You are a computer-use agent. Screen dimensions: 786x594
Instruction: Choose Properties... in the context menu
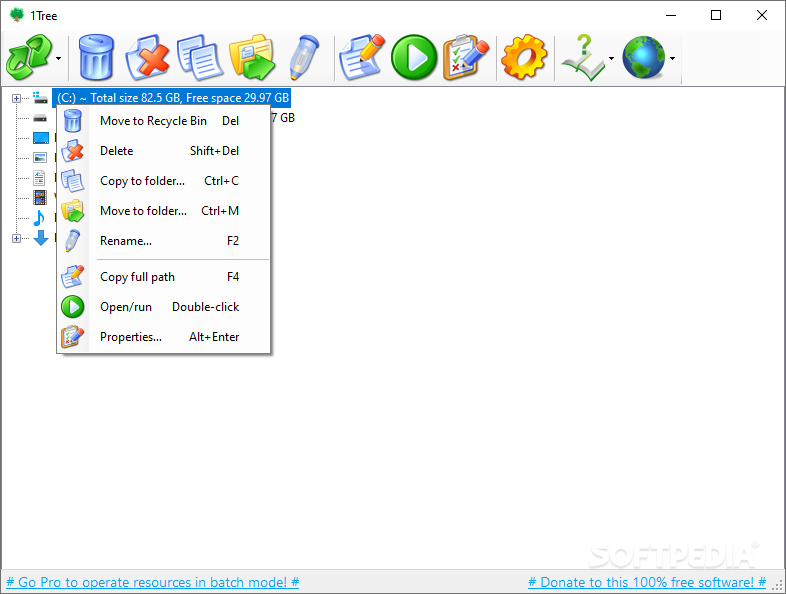[164, 337]
